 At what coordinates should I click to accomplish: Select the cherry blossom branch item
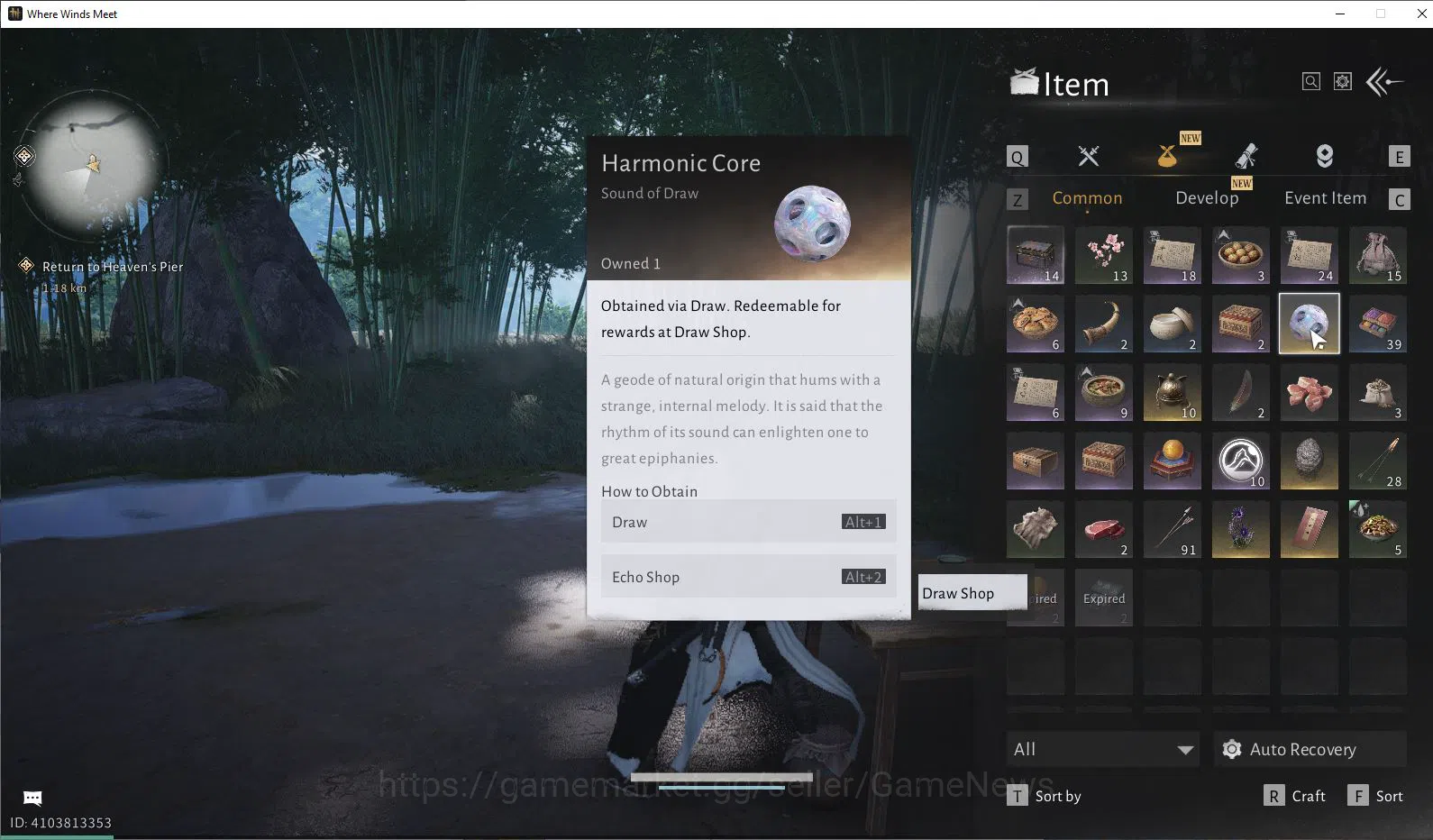(x=1104, y=255)
